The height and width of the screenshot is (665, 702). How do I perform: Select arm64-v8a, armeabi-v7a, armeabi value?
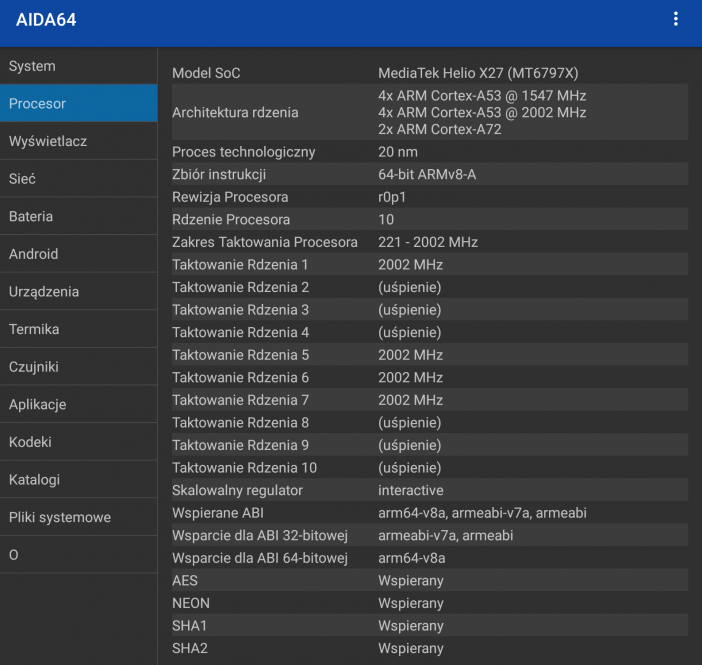tap(482, 513)
